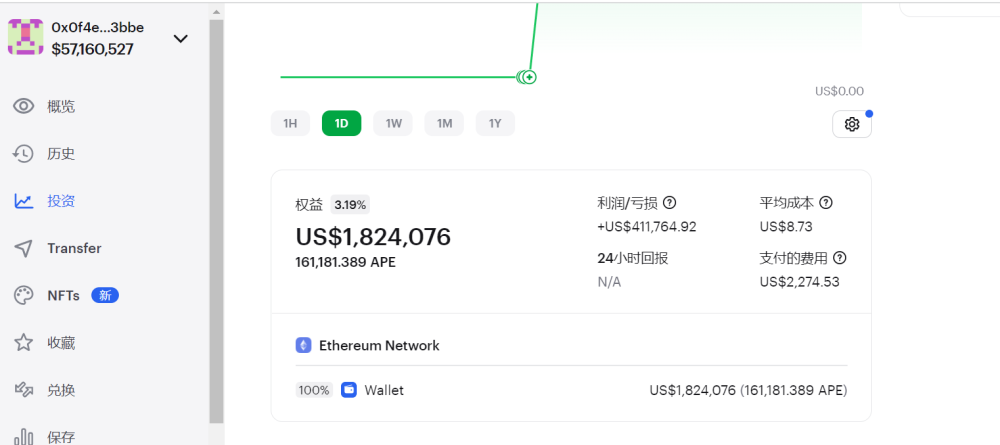This screenshot has width=1000, height=445.
Task: Select the 1H time range
Action: (290, 124)
